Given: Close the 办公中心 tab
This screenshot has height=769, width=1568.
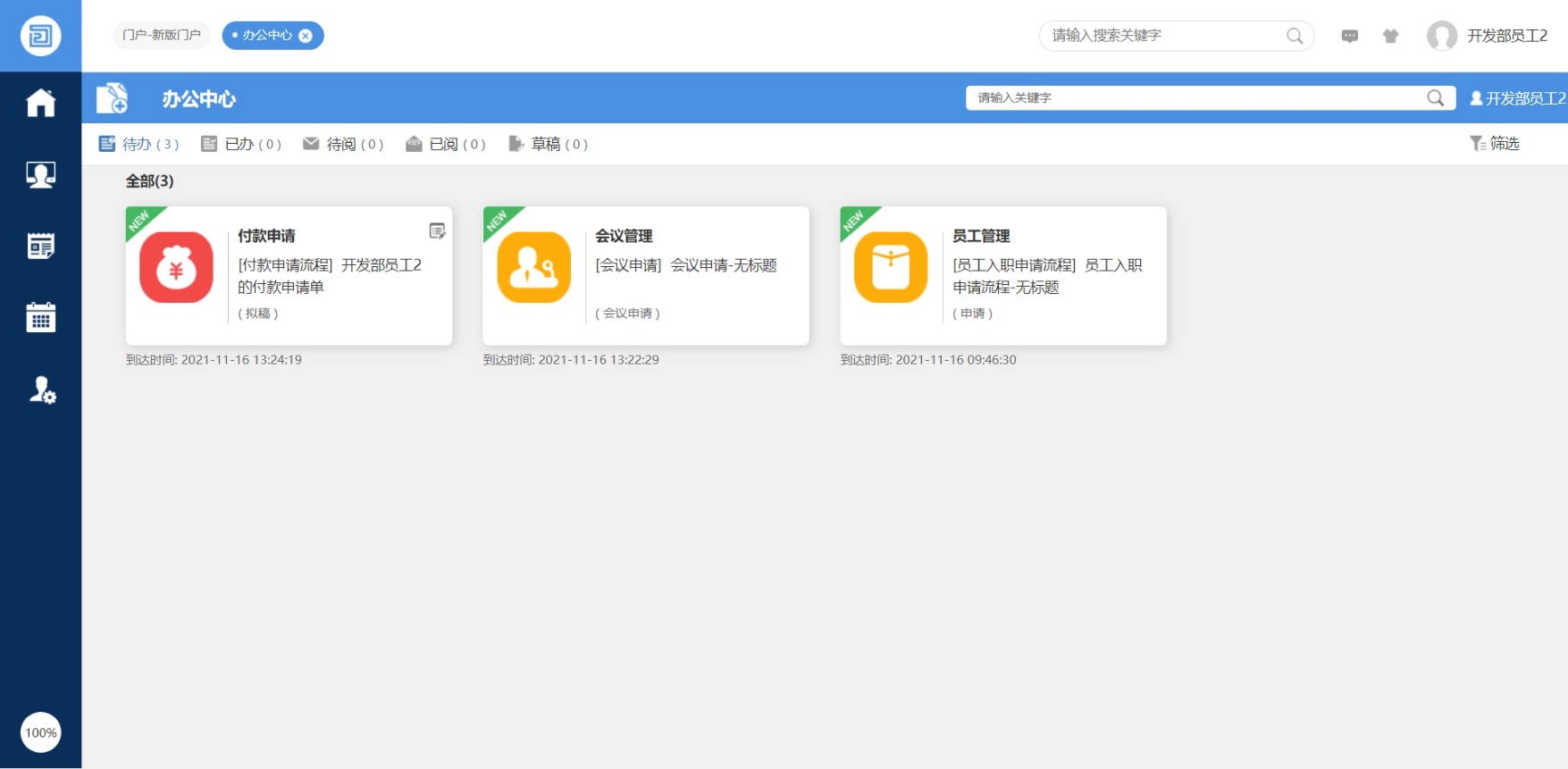Looking at the screenshot, I should tap(306, 36).
